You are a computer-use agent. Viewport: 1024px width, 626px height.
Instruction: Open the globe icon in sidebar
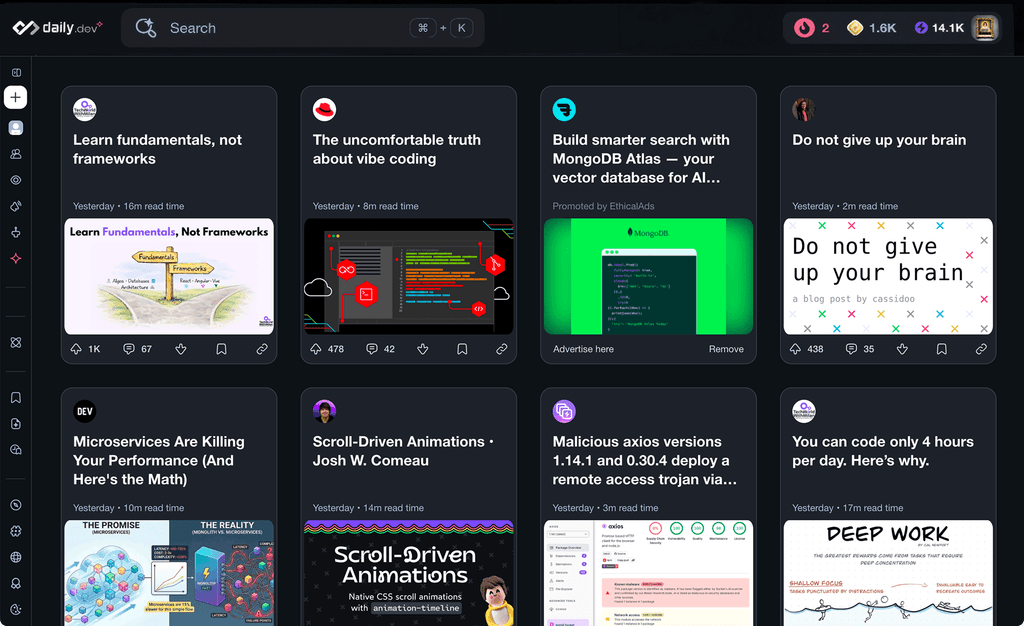[x=16, y=557]
